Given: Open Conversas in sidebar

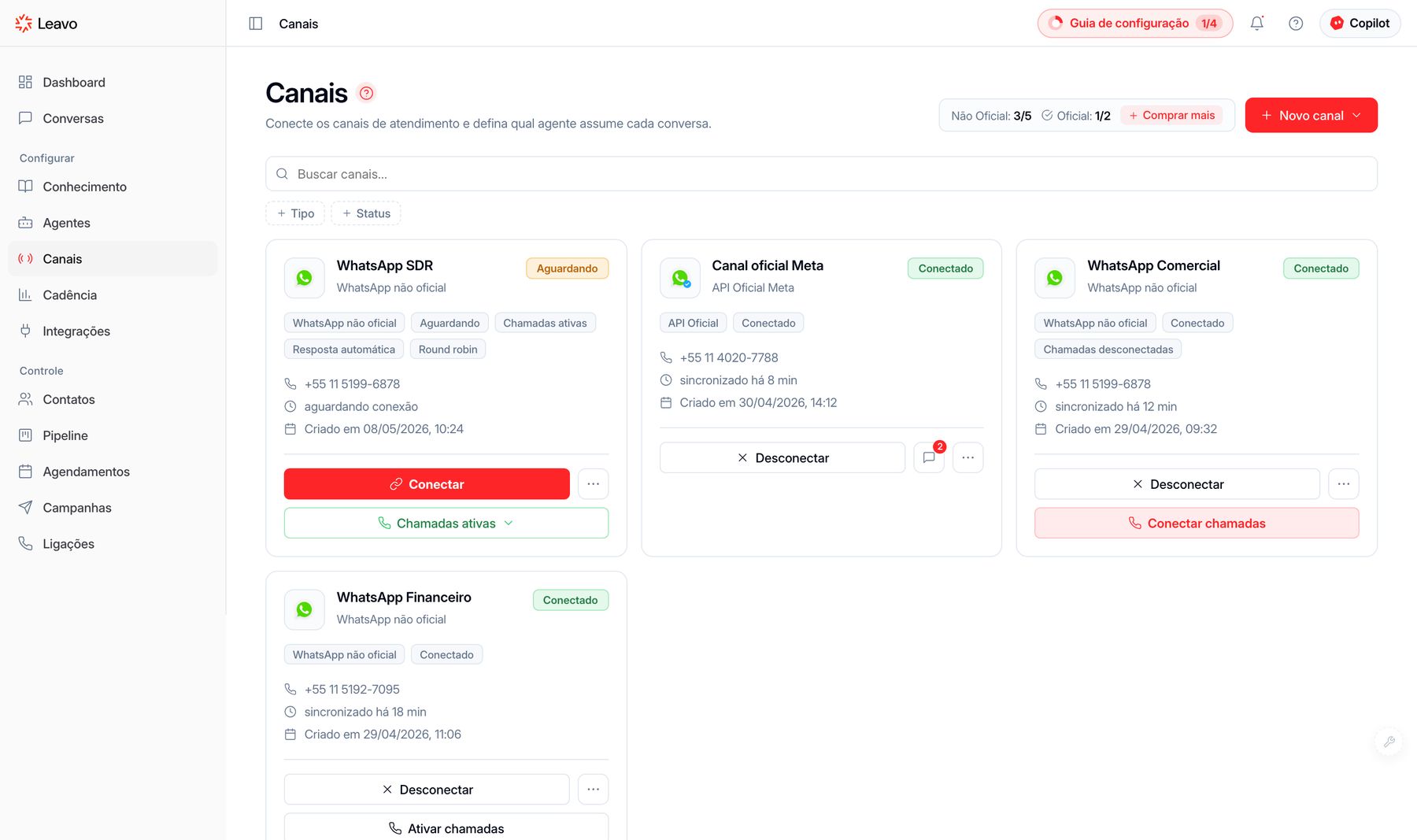Looking at the screenshot, I should (113, 119).
